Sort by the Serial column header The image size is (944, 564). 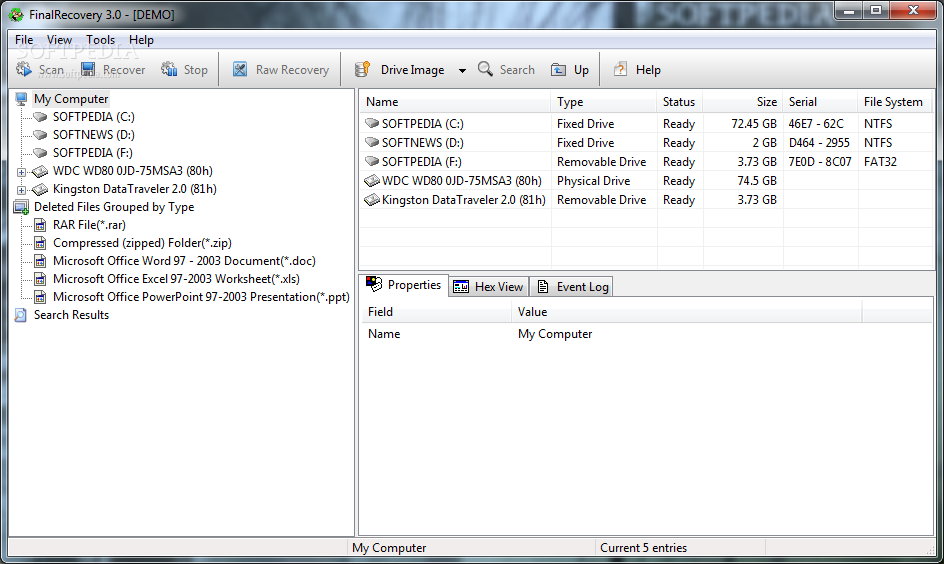click(x=820, y=102)
